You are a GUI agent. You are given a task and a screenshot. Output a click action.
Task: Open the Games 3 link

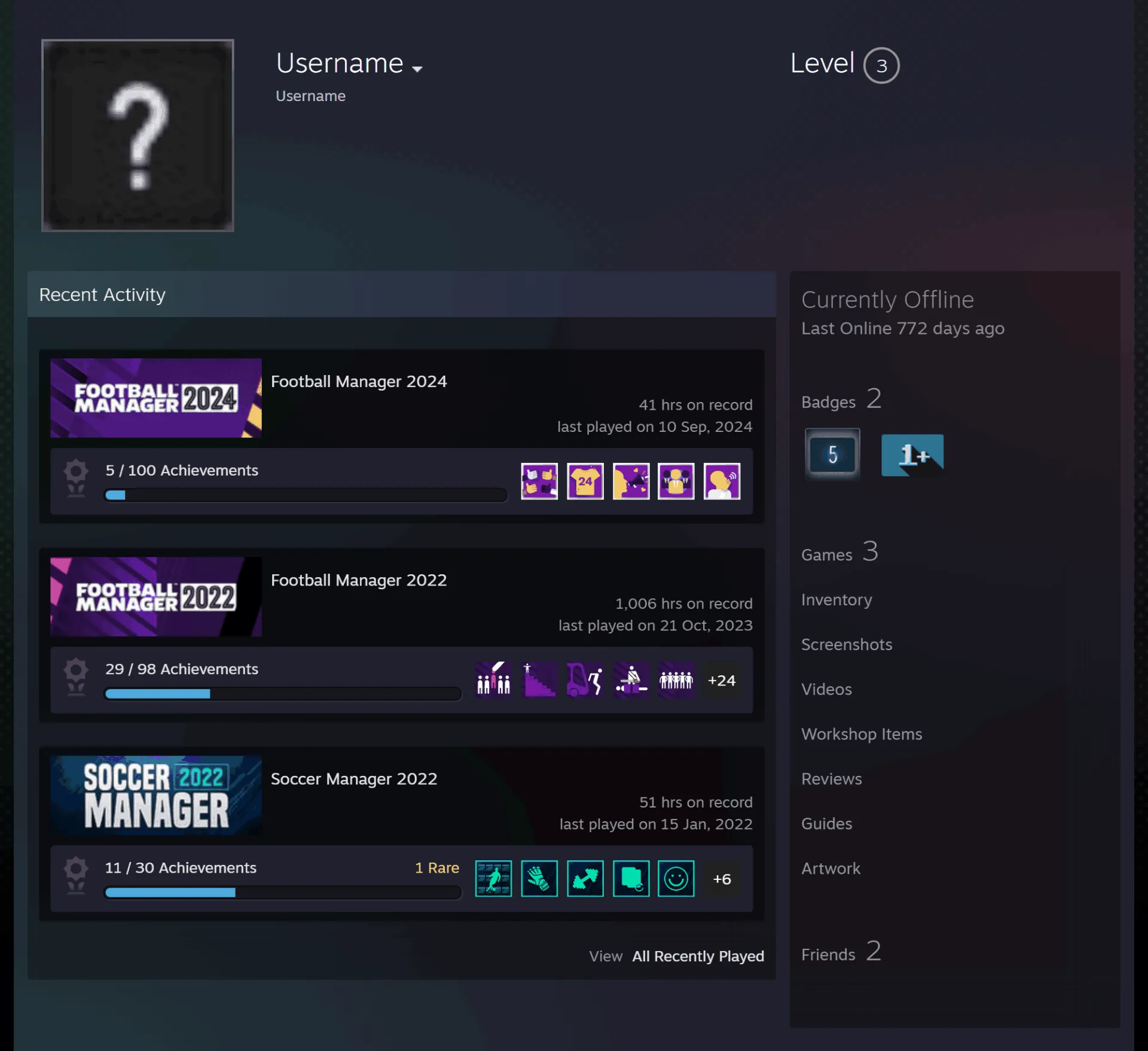(x=839, y=552)
